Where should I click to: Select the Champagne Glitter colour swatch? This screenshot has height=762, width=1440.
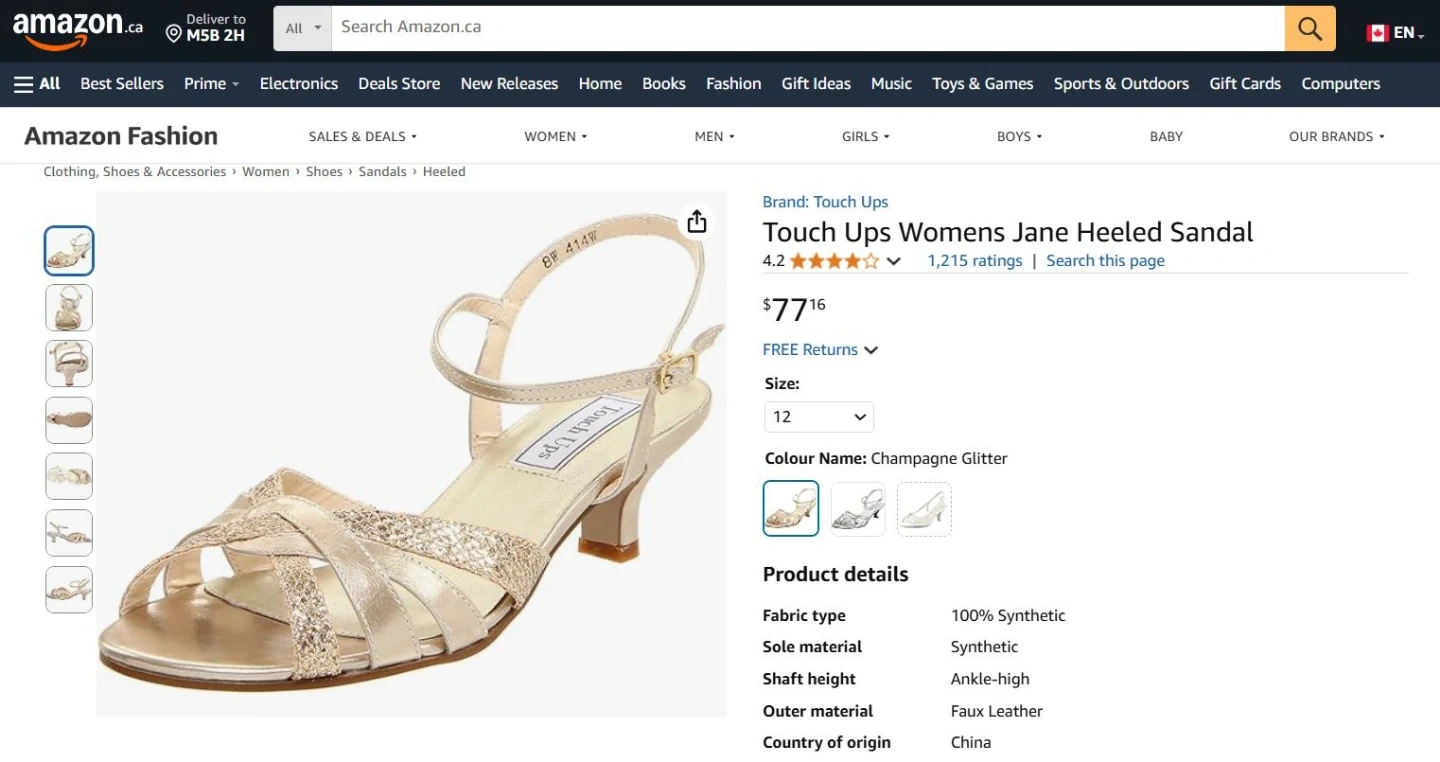click(x=790, y=509)
